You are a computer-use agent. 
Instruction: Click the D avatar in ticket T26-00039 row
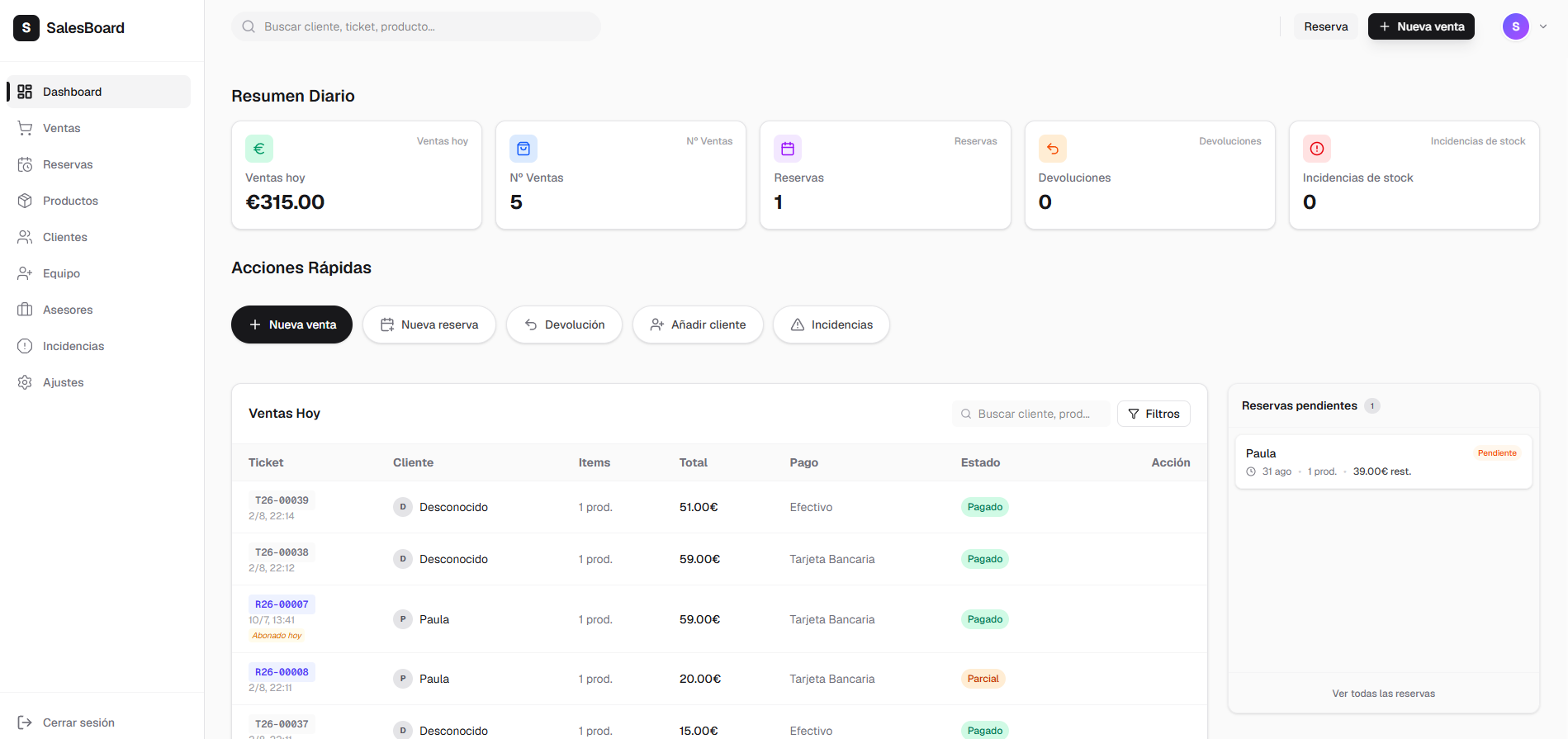(x=403, y=507)
